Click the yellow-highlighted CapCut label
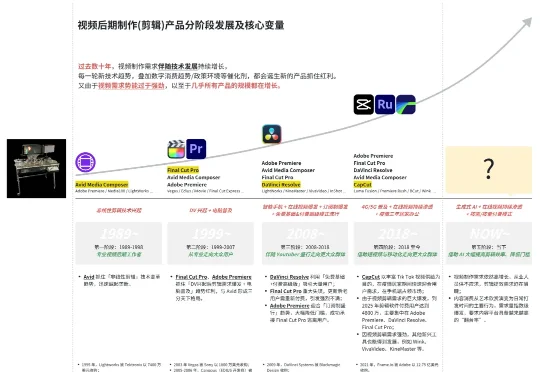540x372 pixels. click(x=362, y=185)
